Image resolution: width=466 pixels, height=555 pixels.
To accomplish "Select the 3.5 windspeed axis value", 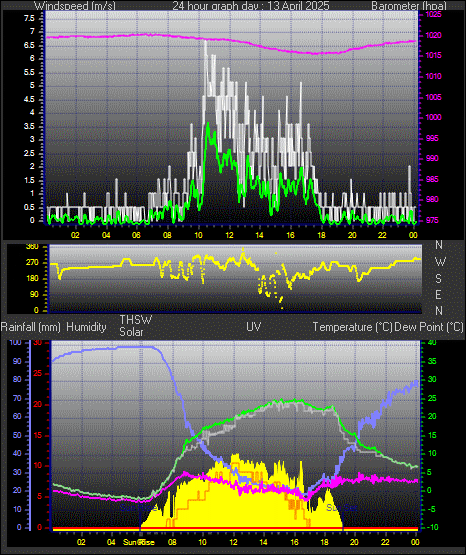I will tap(29, 126).
